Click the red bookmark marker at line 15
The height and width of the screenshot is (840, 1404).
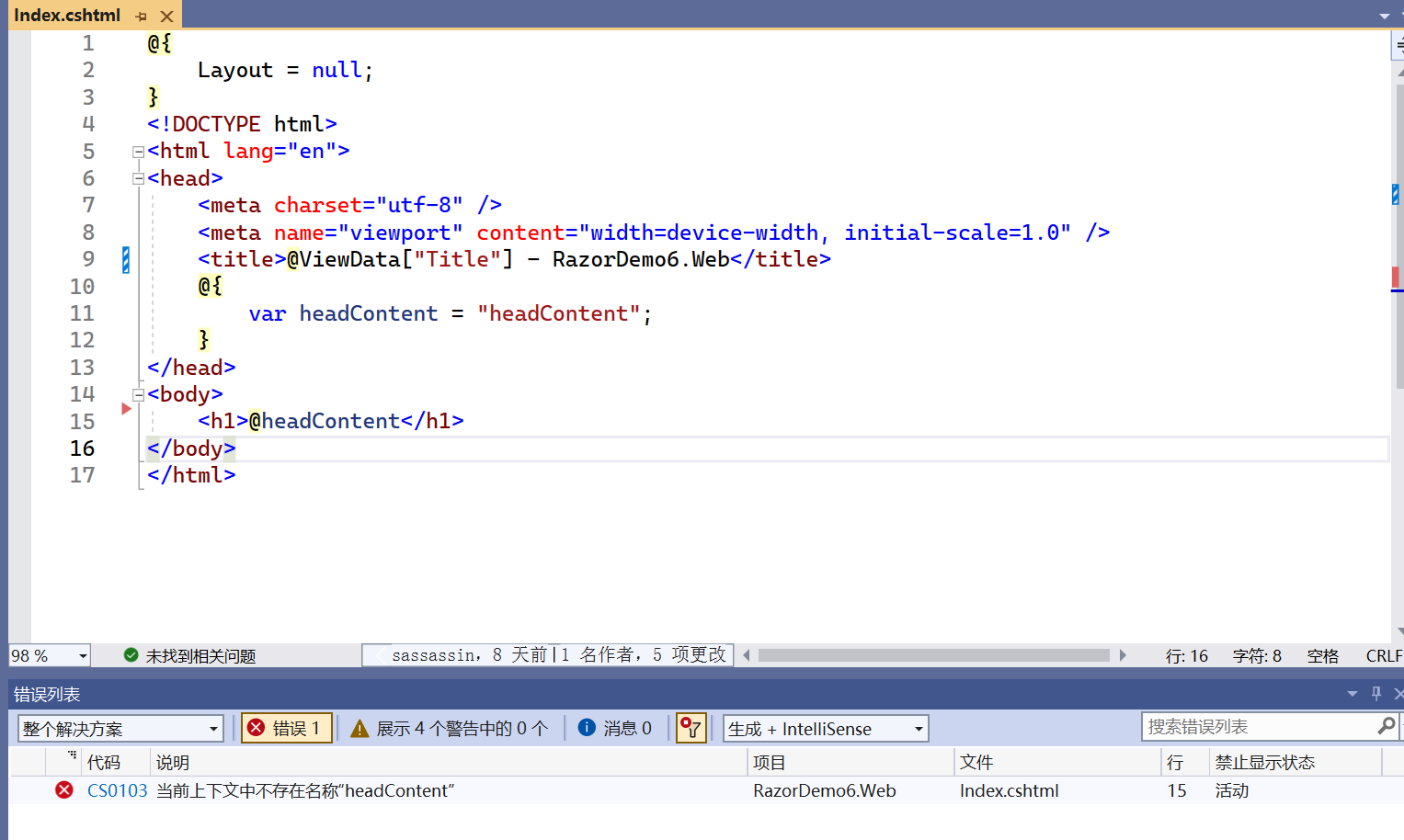(127, 409)
